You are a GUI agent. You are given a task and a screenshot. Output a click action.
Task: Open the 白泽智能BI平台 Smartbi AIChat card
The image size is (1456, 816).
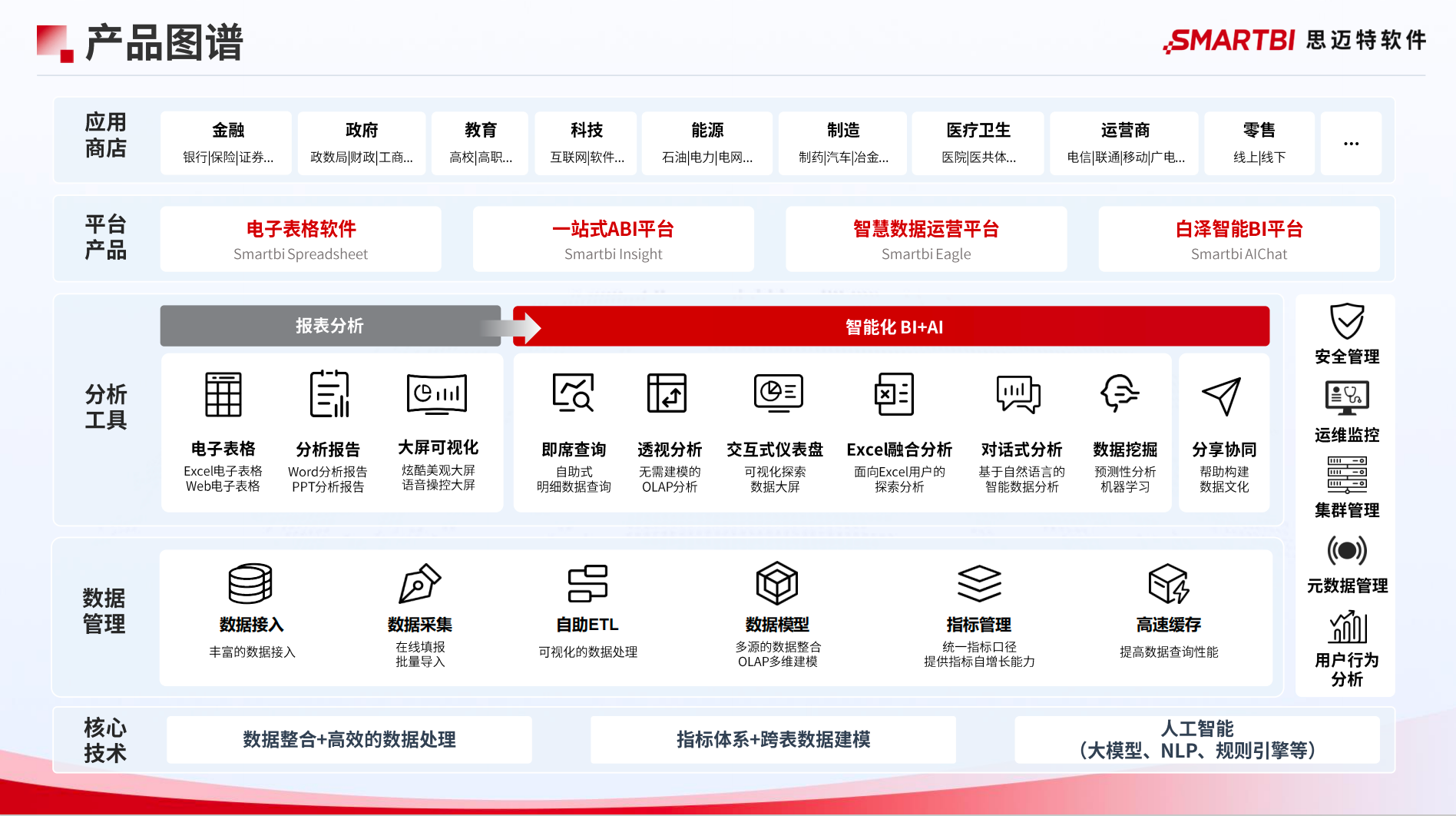click(1239, 239)
